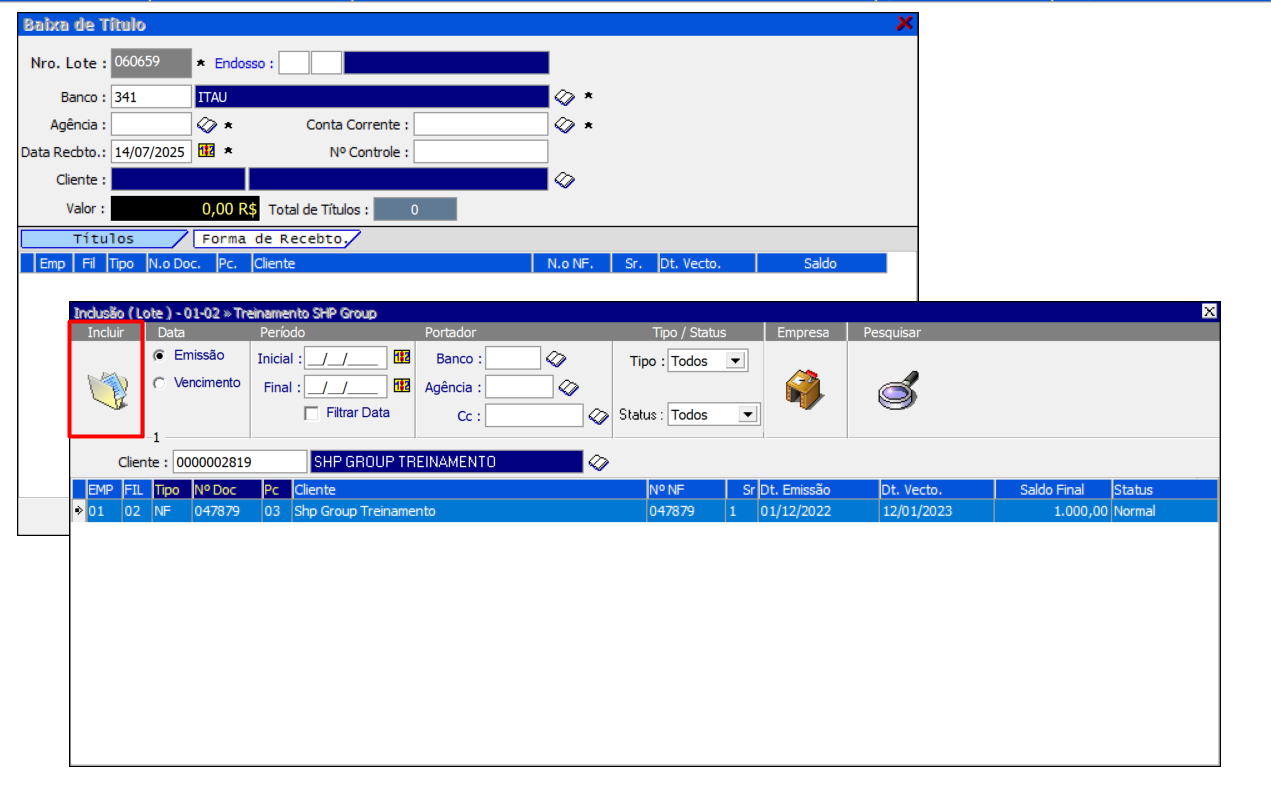Open calendar icon beside Data Recbto.

206,152
